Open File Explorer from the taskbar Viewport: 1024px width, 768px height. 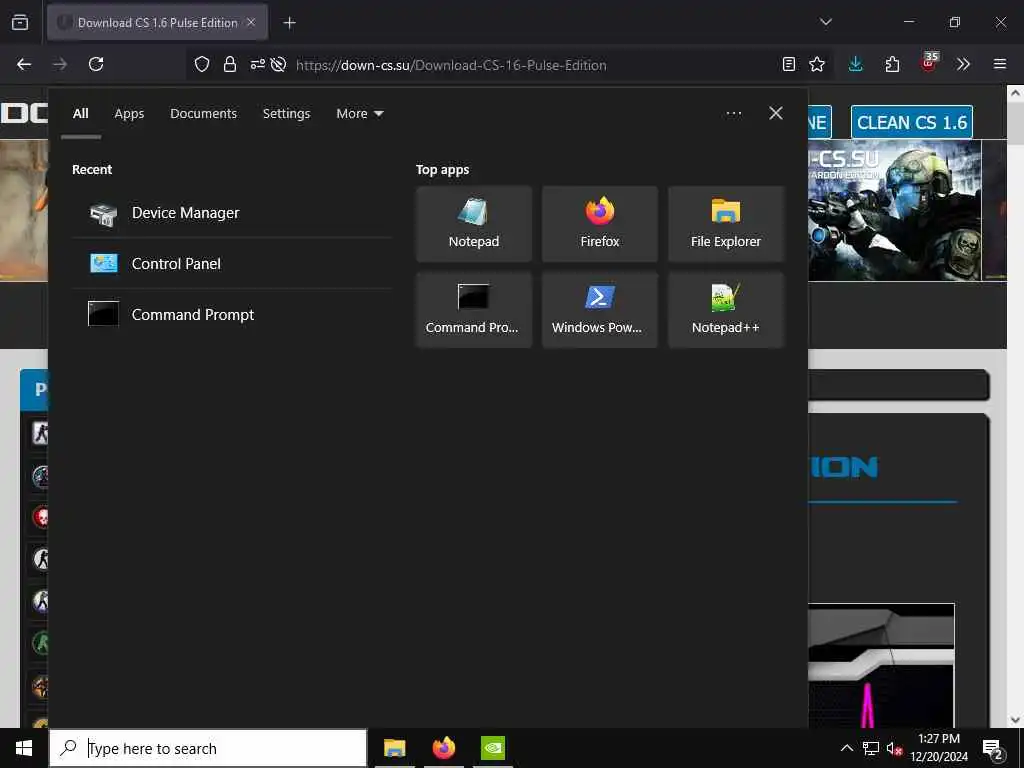[x=394, y=748]
